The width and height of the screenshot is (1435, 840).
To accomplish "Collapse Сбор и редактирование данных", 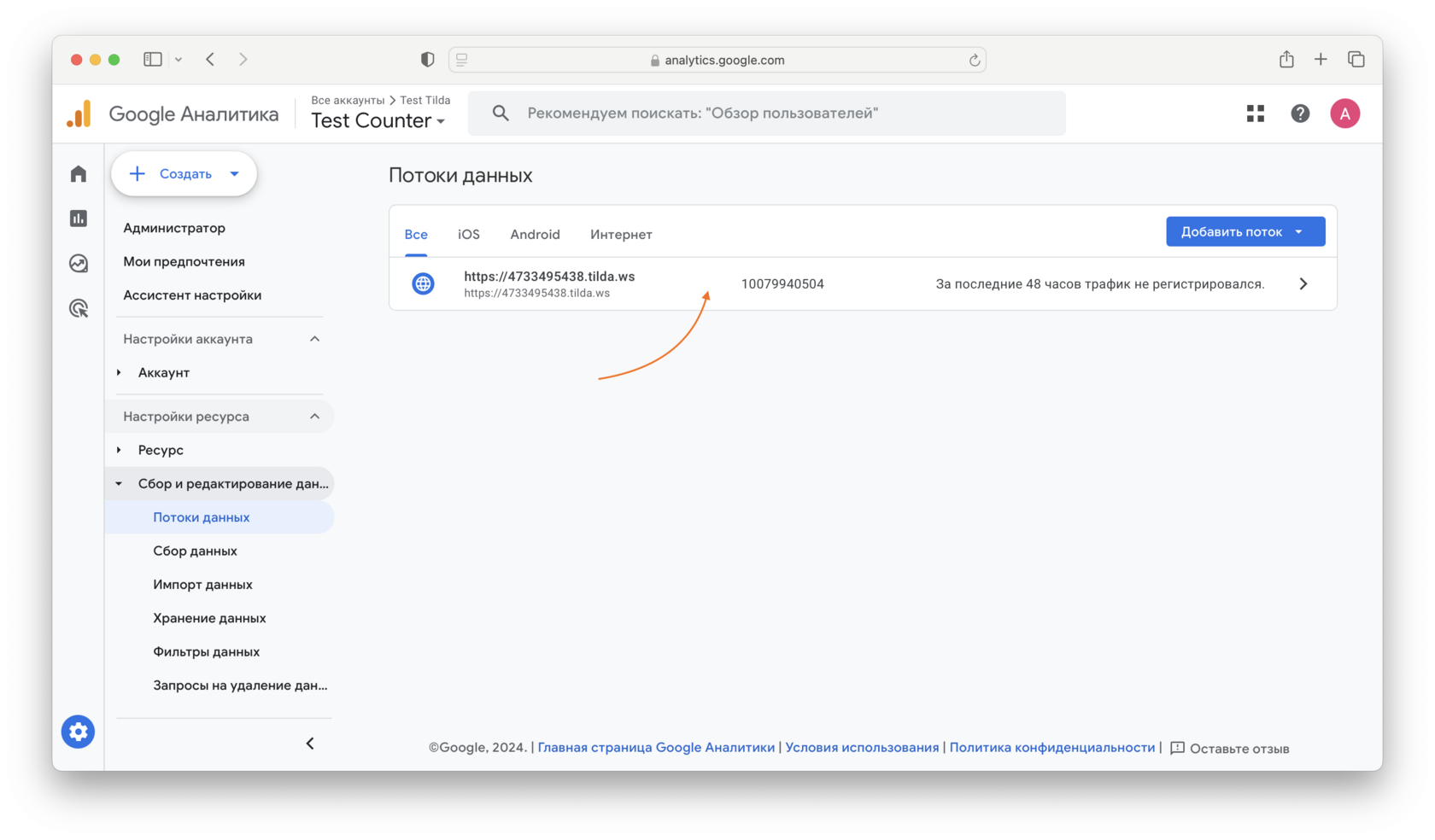I will click(119, 484).
